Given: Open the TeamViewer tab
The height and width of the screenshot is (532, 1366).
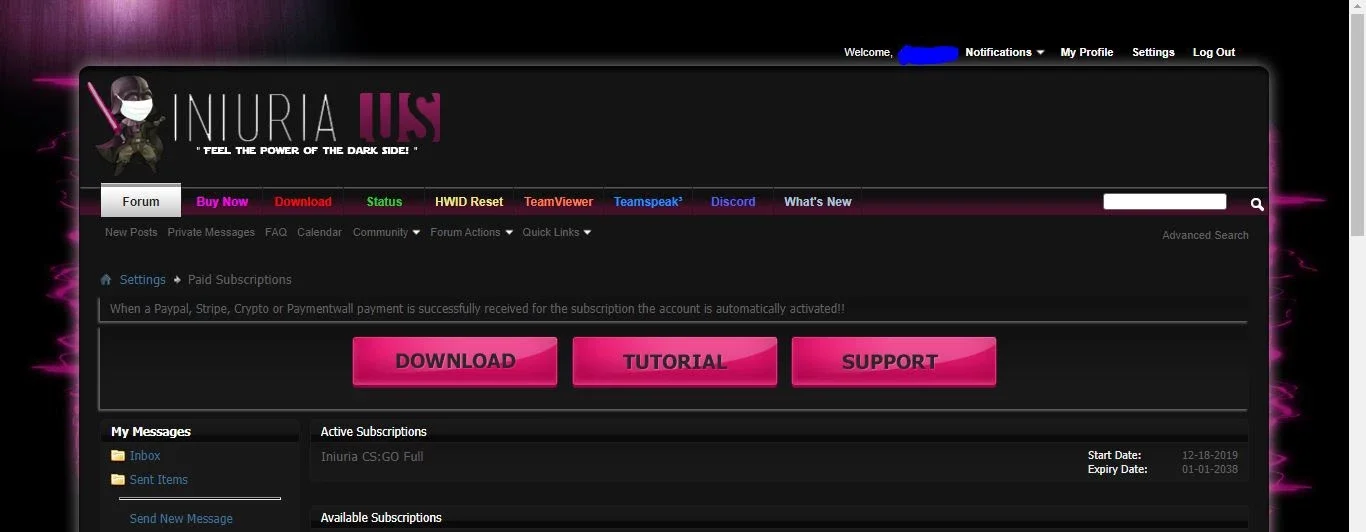Looking at the screenshot, I should tap(558, 201).
